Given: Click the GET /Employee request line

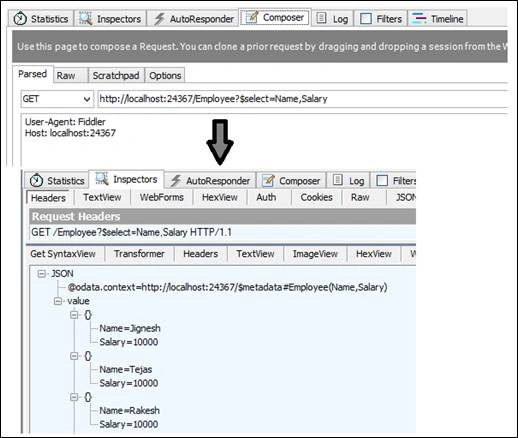Looking at the screenshot, I should [131, 232].
